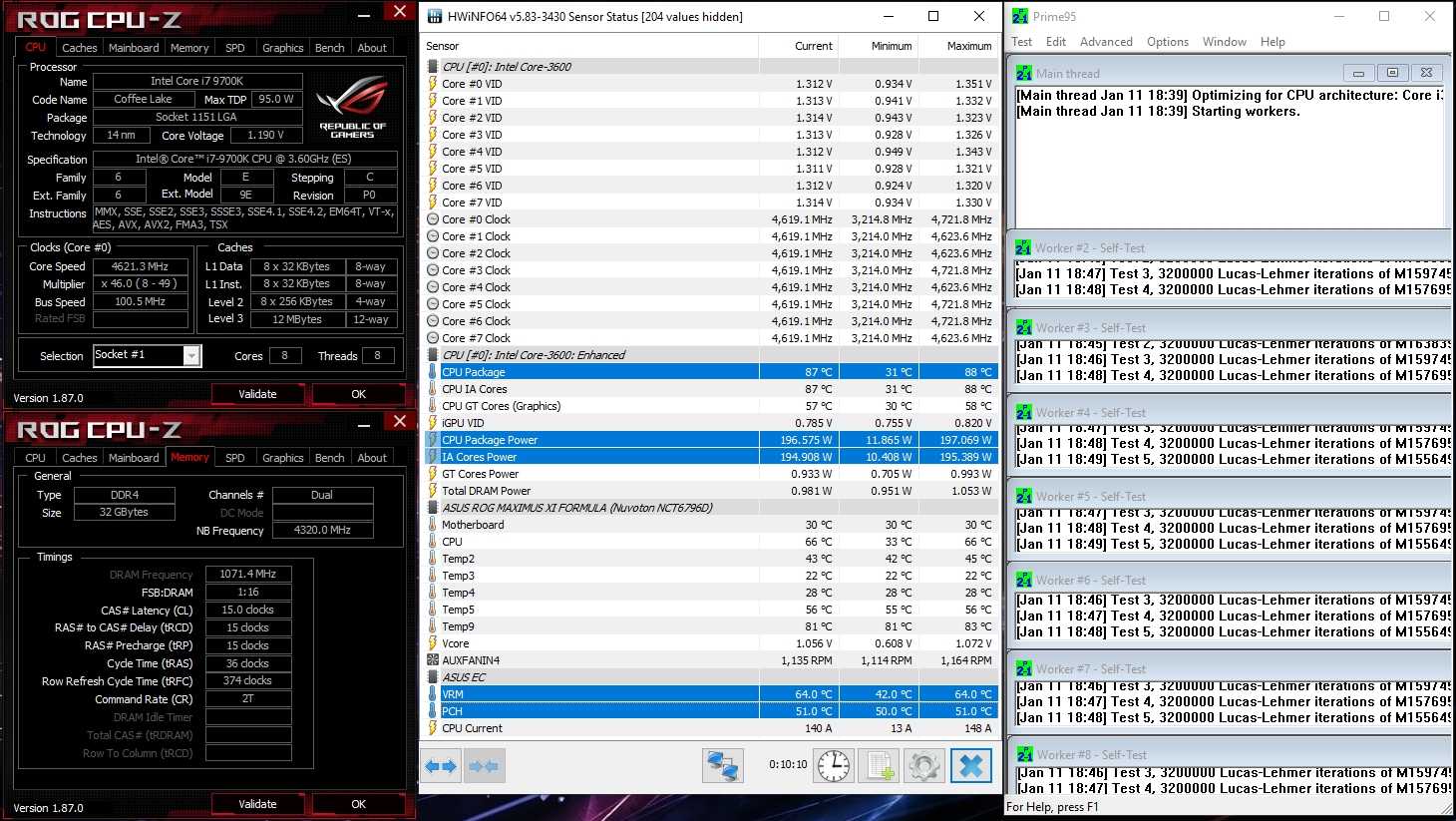The width and height of the screenshot is (1456, 821).
Task: Click the HWiNFO expand-columns double arrow icon
Action: pos(441,766)
